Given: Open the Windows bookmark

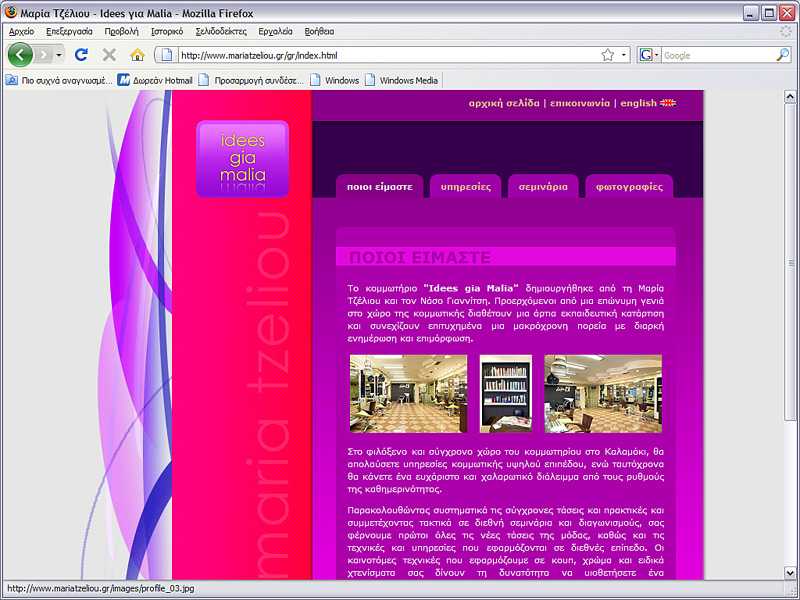Looking at the screenshot, I should coord(335,81).
